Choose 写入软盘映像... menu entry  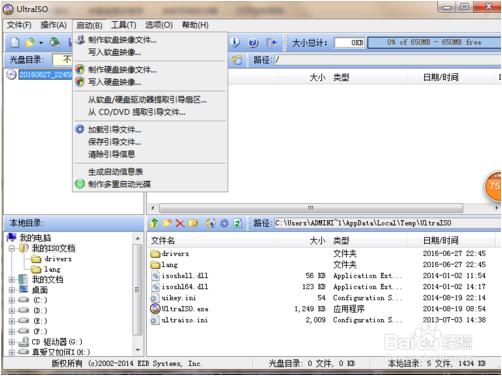click(150, 52)
